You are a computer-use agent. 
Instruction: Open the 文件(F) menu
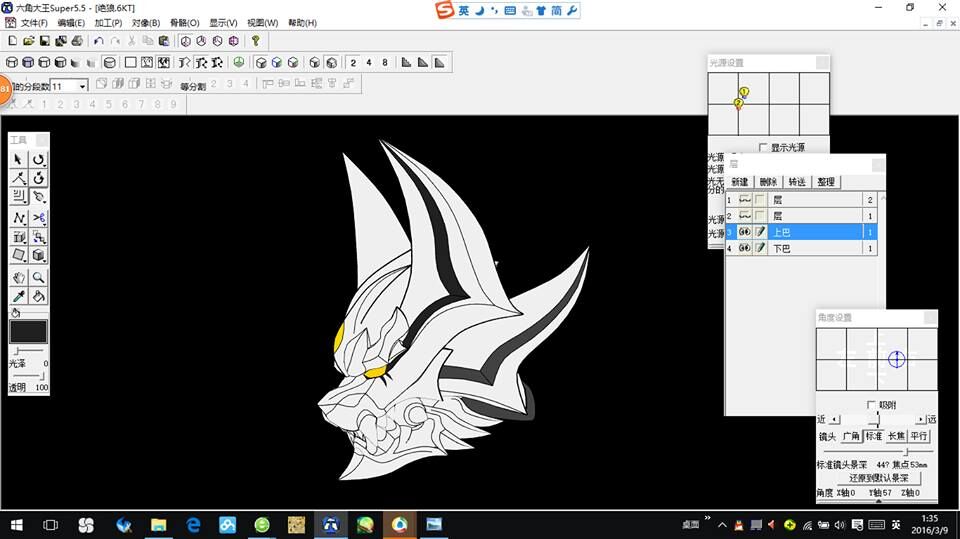(34, 23)
